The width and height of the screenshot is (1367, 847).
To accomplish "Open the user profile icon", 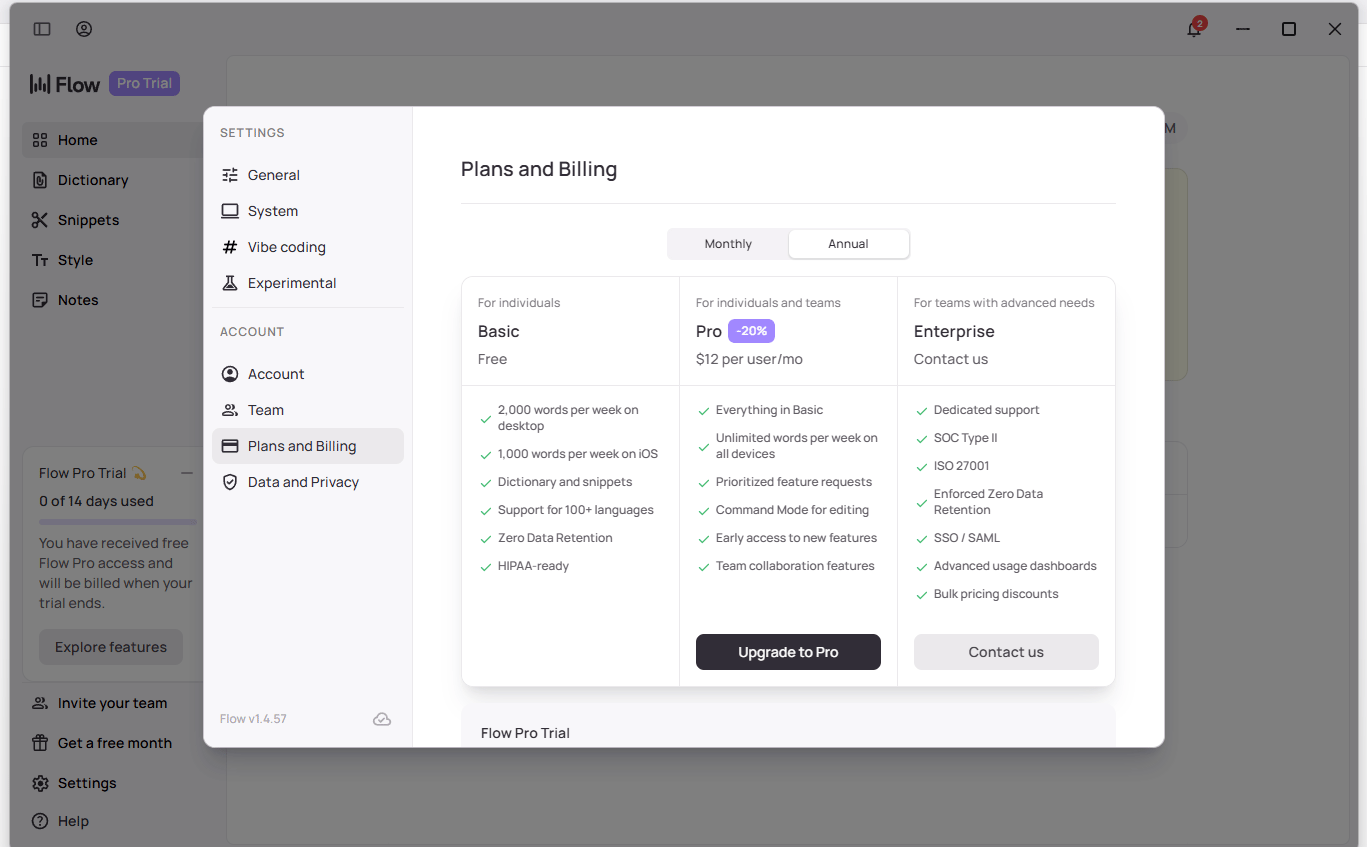I will tap(84, 29).
